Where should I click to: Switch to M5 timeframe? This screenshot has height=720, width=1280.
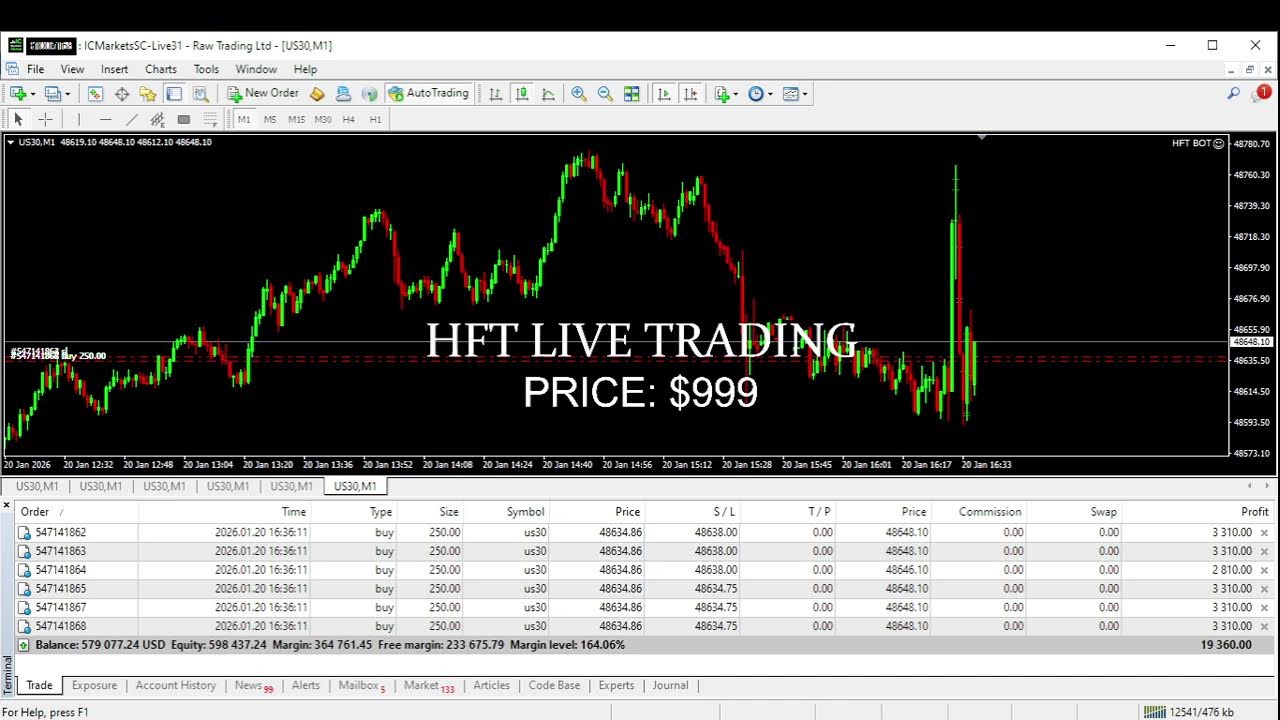(270, 119)
